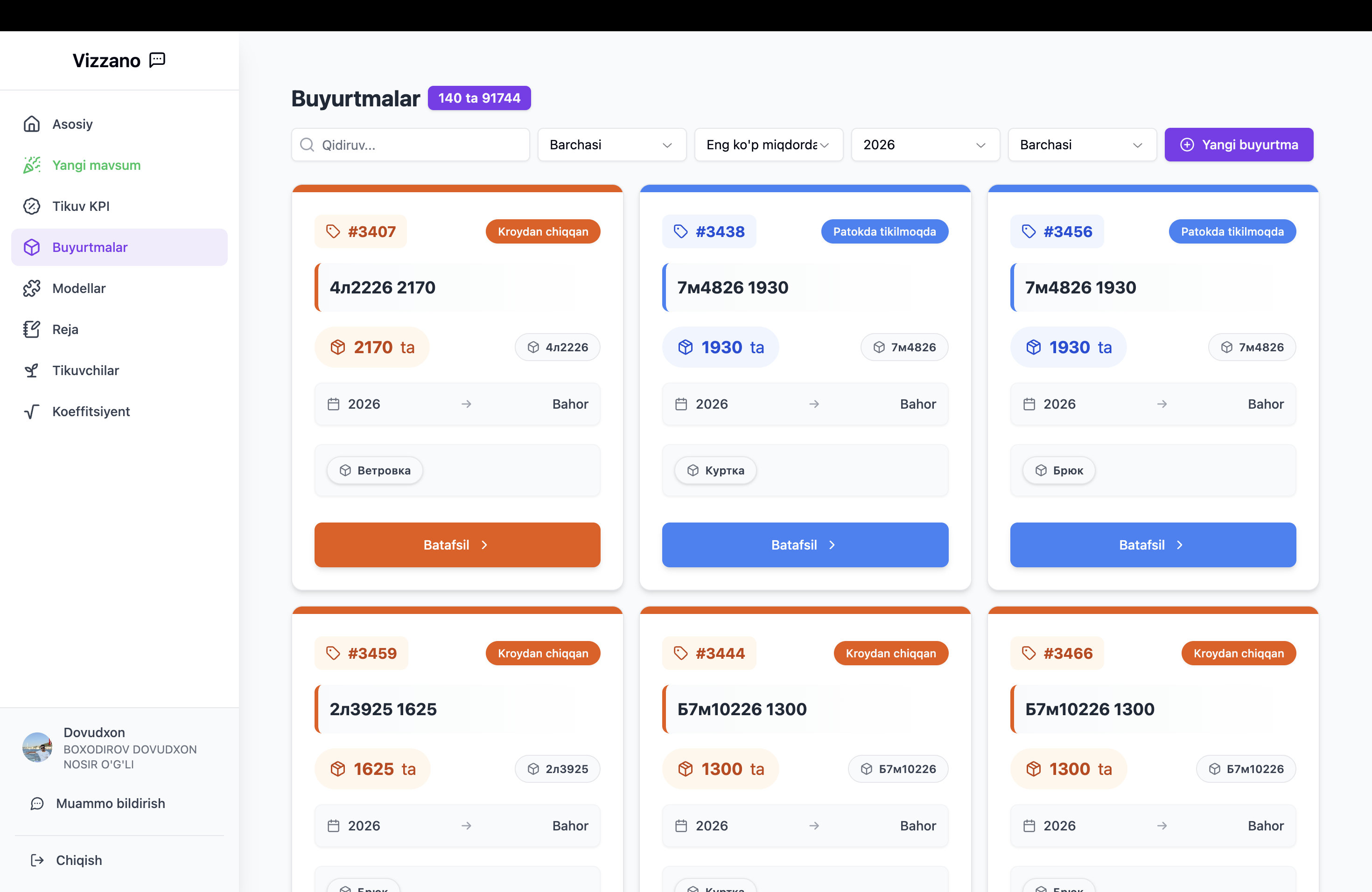The width and height of the screenshot is (1372, 892).
Task: Click the Modellar puzzle piece icon
Action: (x=32, y=288)
